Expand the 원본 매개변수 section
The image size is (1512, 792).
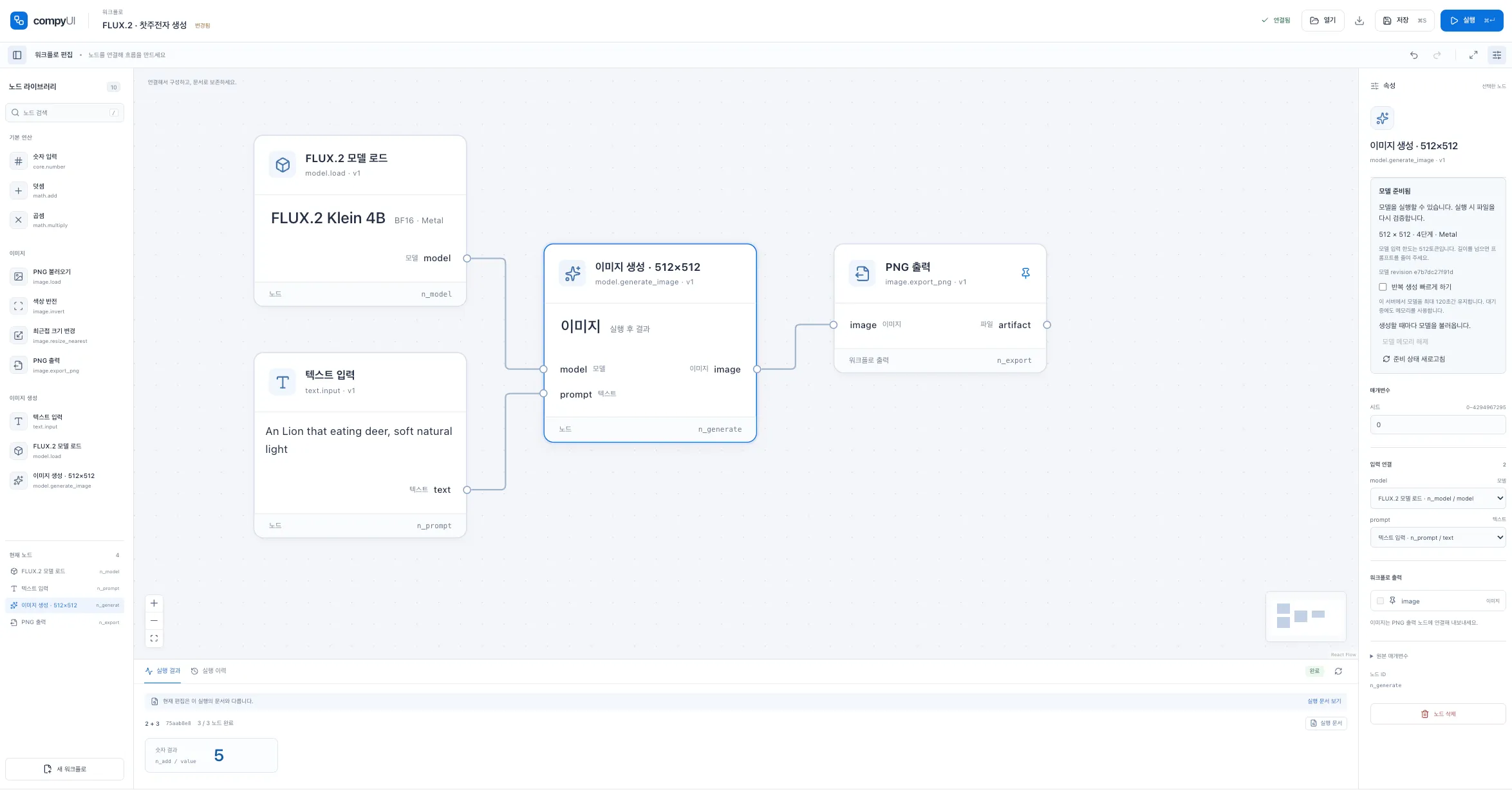click(1390, 656)
